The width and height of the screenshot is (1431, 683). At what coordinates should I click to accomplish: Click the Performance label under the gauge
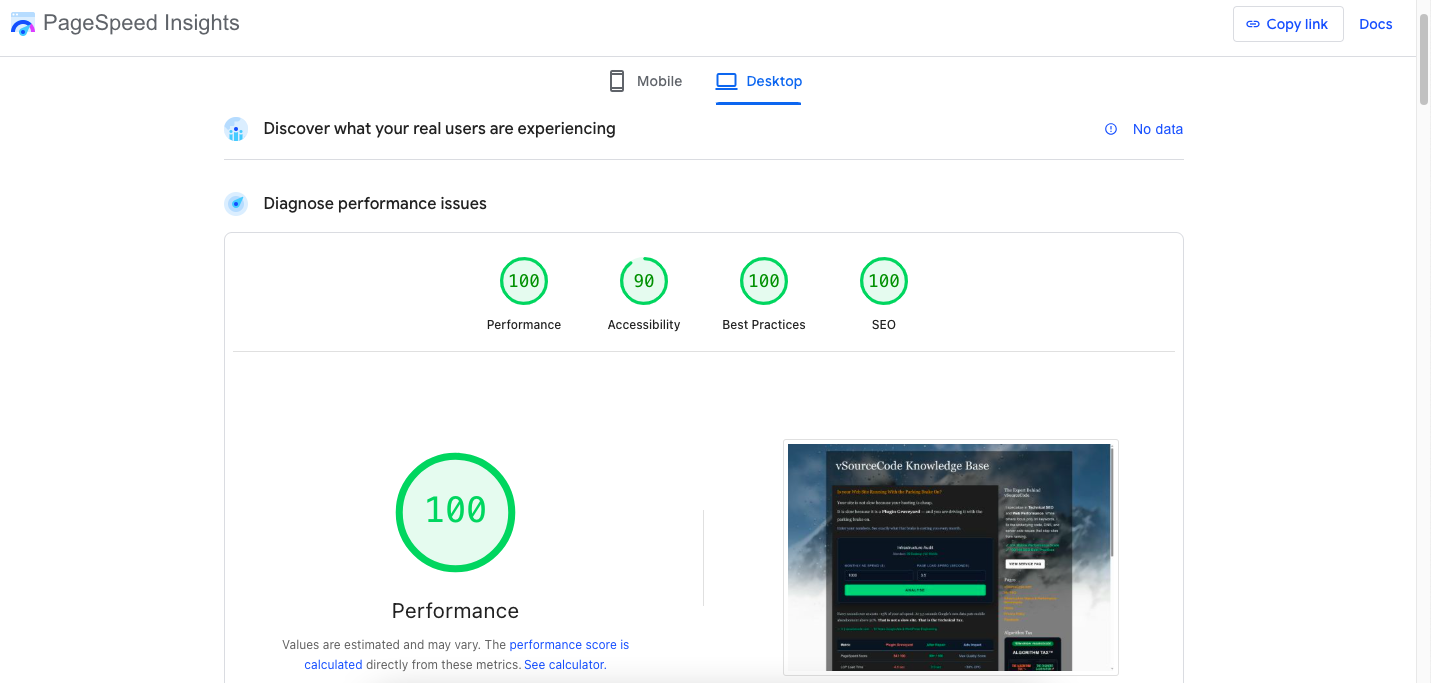click(524, 325)
